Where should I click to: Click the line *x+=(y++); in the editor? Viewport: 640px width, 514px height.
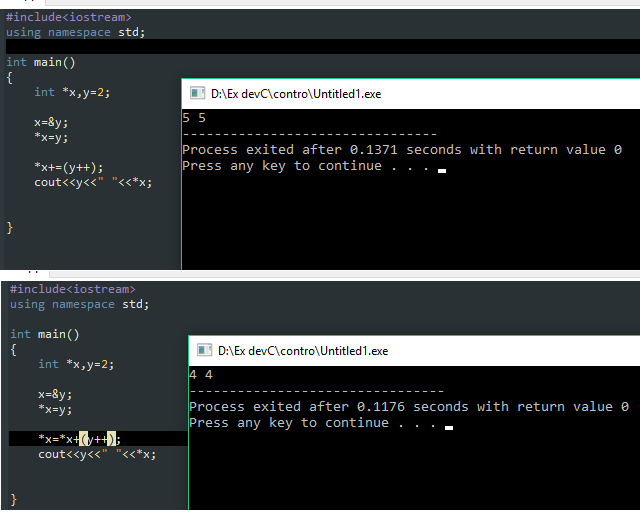(68, 167)
